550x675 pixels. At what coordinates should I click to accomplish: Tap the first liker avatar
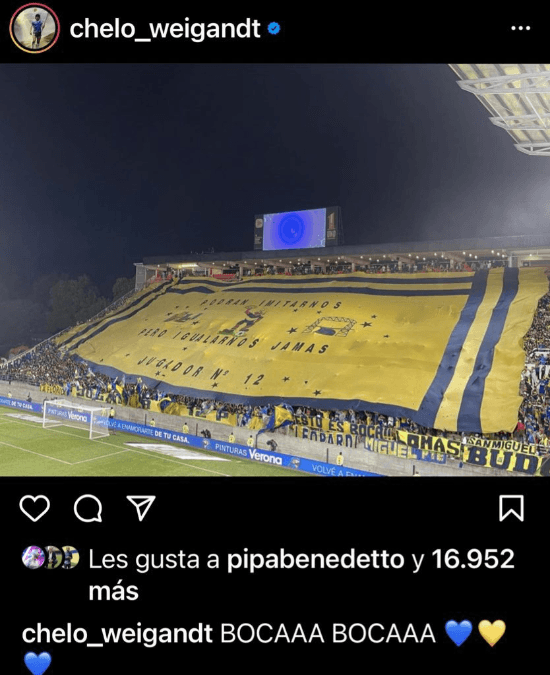click(33, 557)
